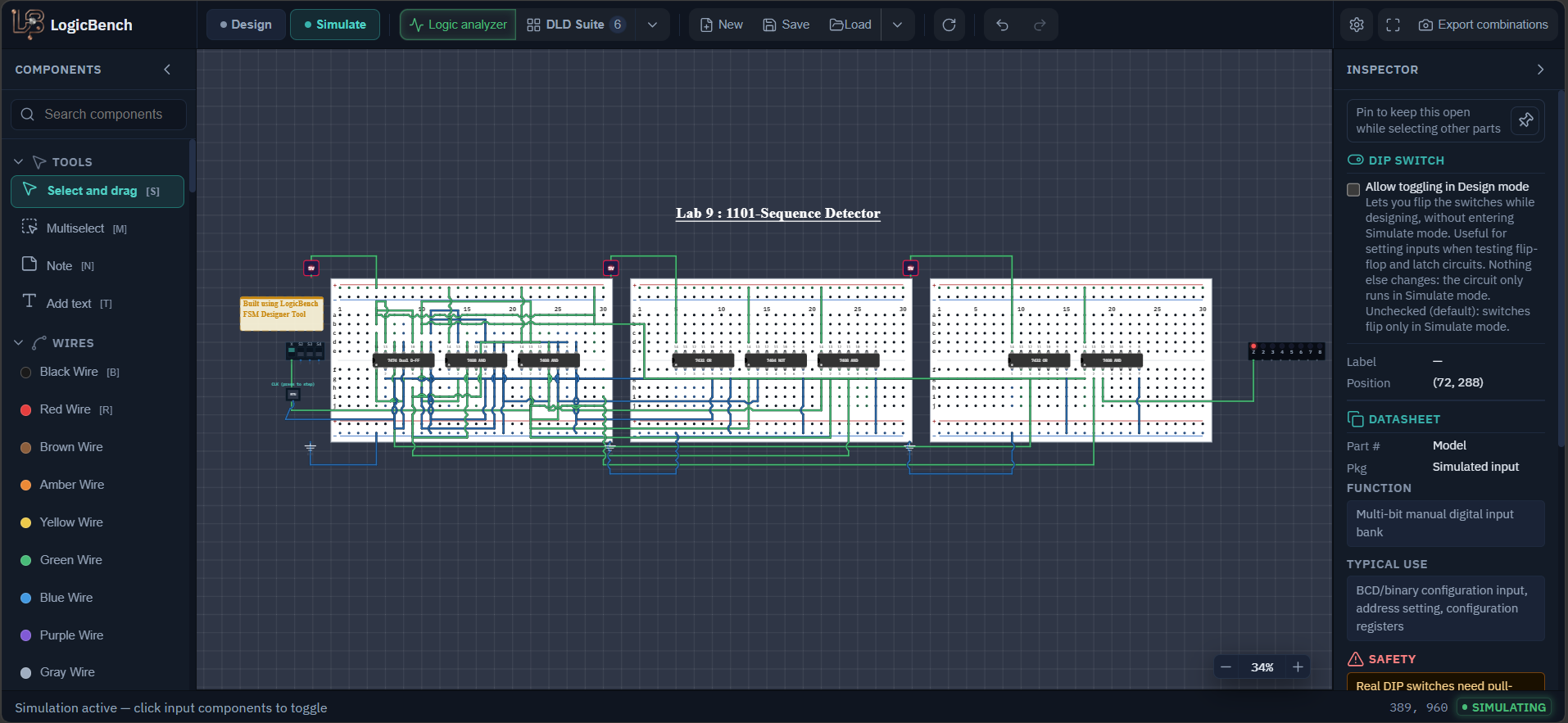Screen dimensions: 1568x723
Task: Click the third breadboard's SW switch
Action: pos(911,268)
